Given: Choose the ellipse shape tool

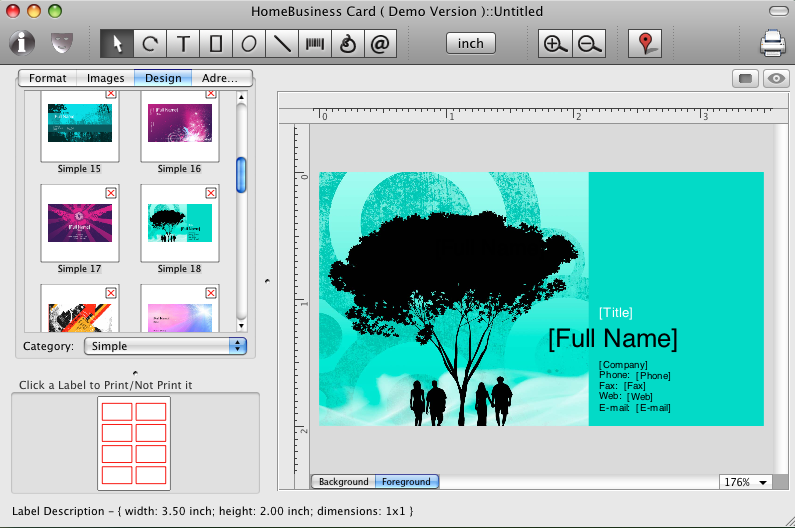Looking at the screenshot, I should click(248, 44).
